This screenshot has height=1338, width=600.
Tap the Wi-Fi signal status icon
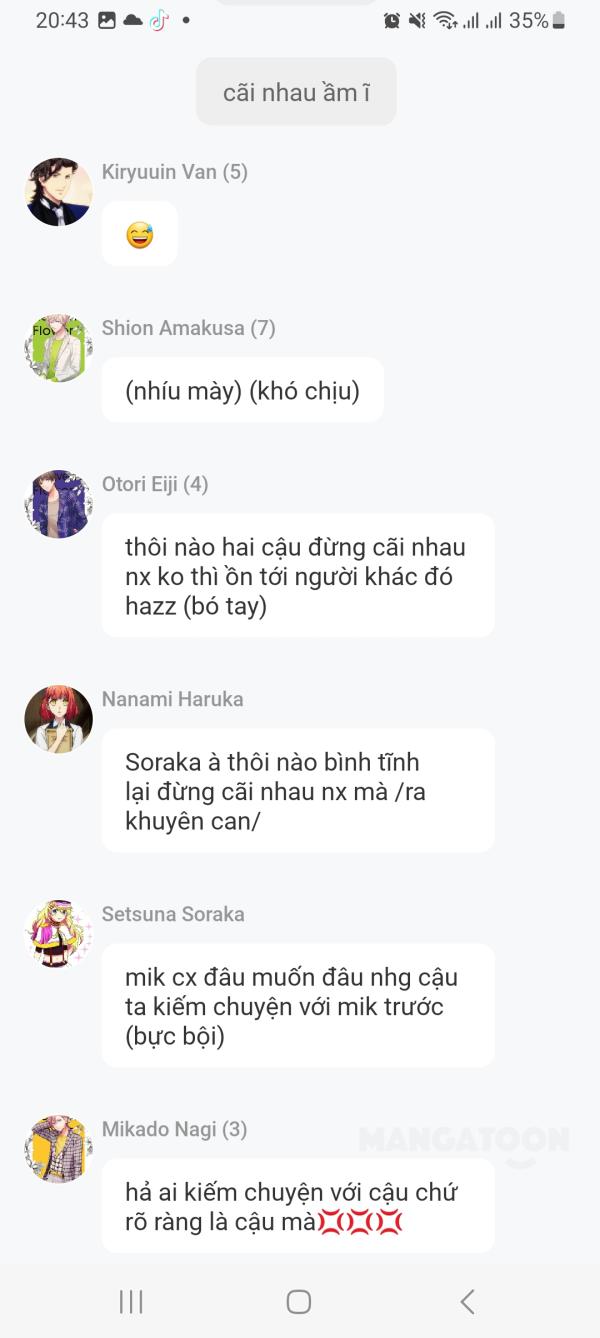(444, 20)
